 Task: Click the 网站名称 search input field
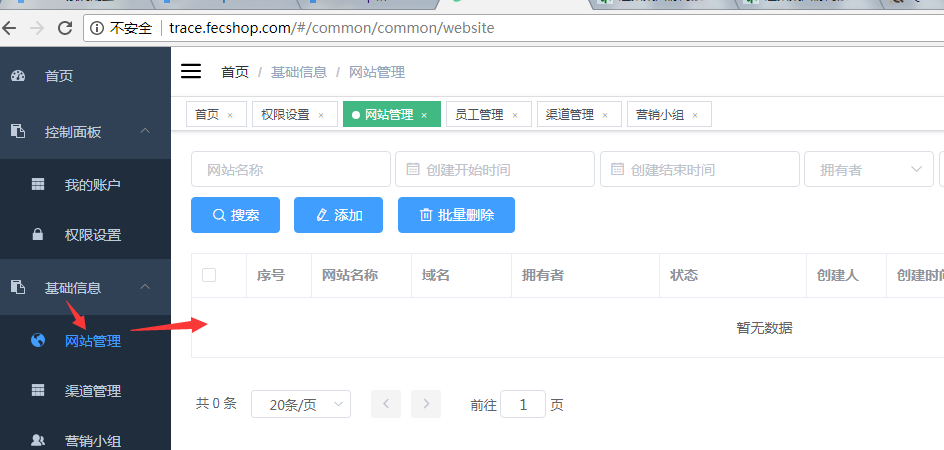(x=291, y=169)
